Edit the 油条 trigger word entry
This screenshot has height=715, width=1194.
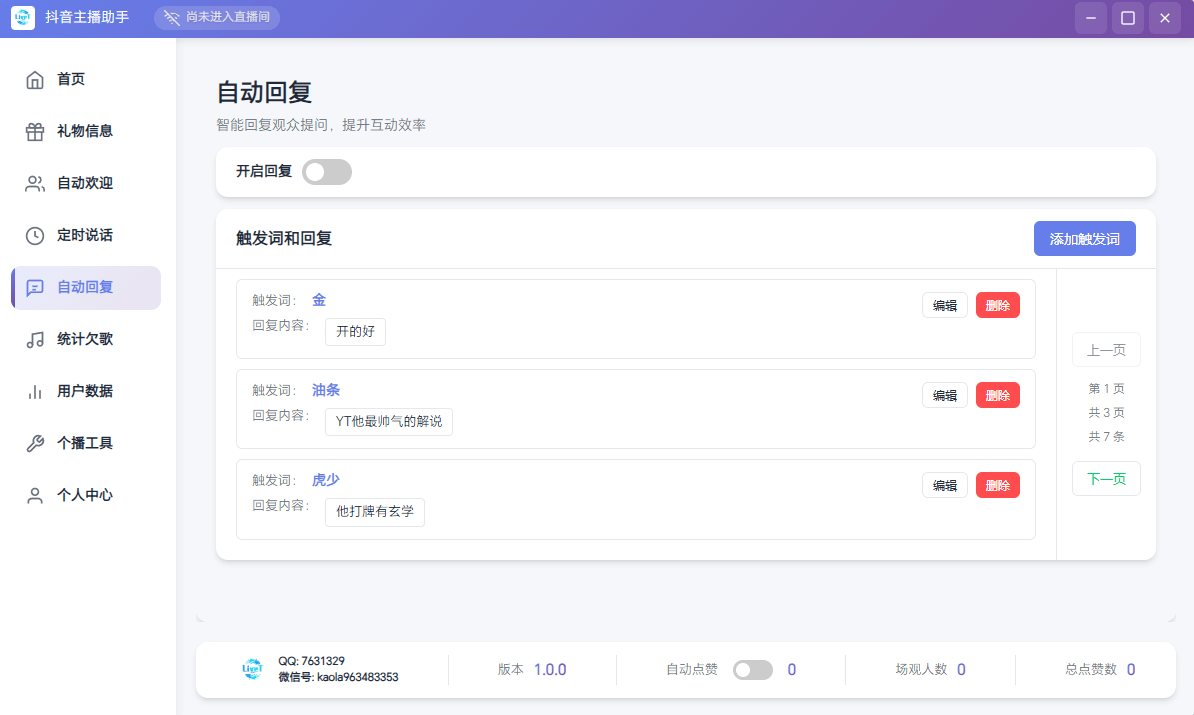click(x=944, y=394)
